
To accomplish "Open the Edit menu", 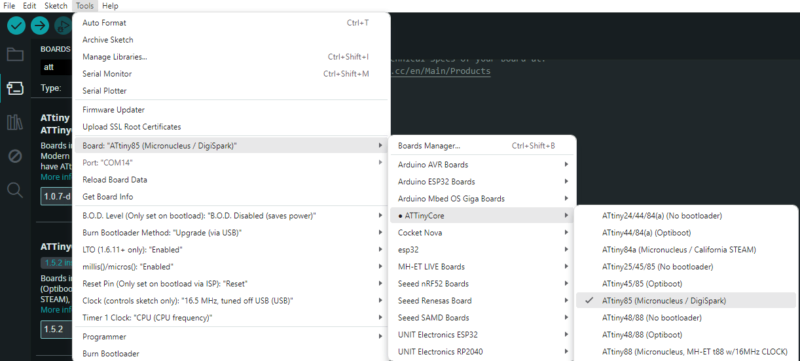I will click(29, 6).
